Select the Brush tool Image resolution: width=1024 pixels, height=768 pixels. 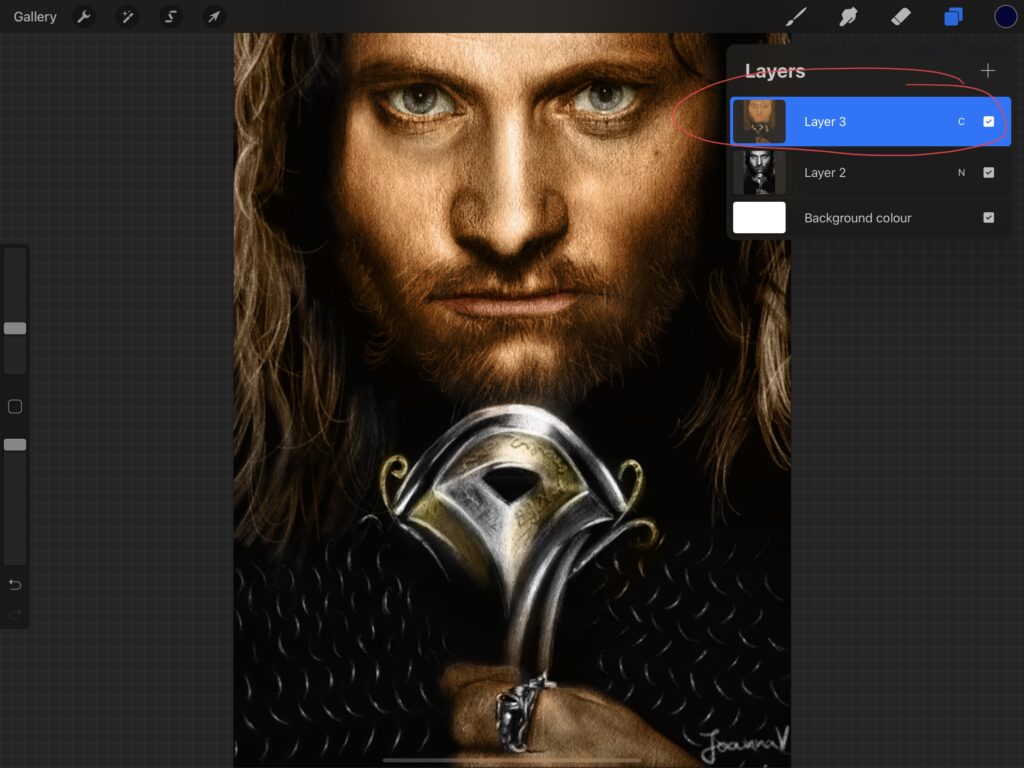[796, 17]
